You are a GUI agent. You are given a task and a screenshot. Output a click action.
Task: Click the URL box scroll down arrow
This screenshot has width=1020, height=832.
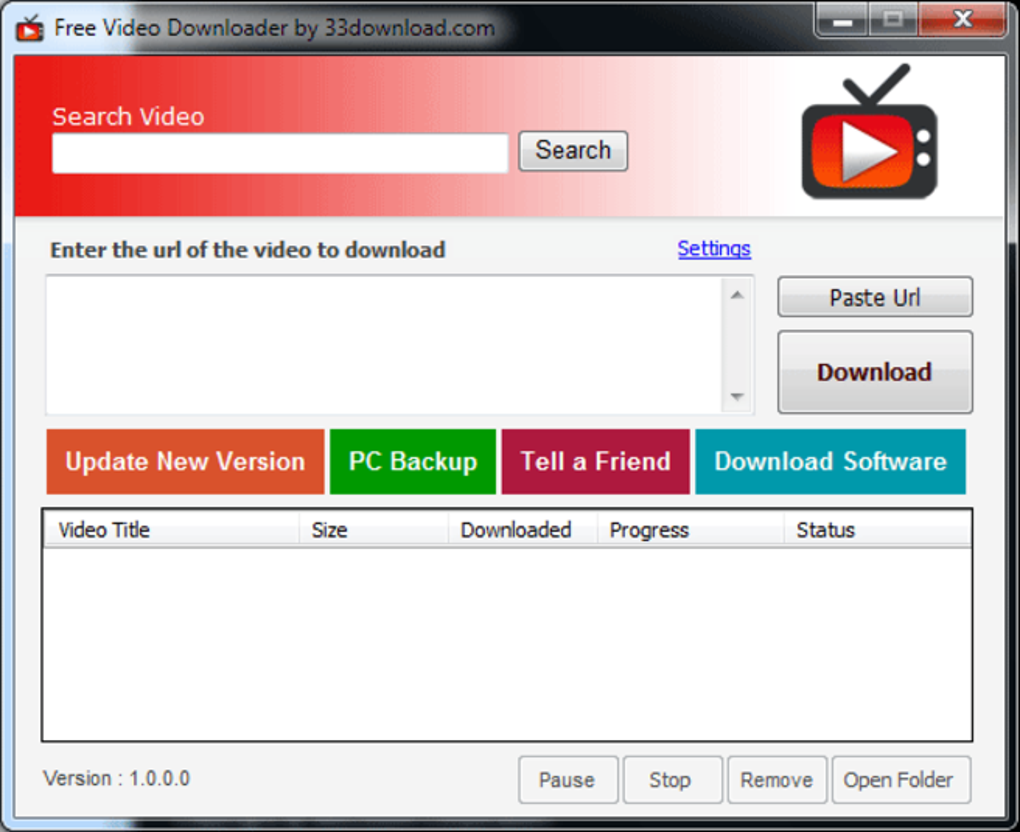click(737, 396)
